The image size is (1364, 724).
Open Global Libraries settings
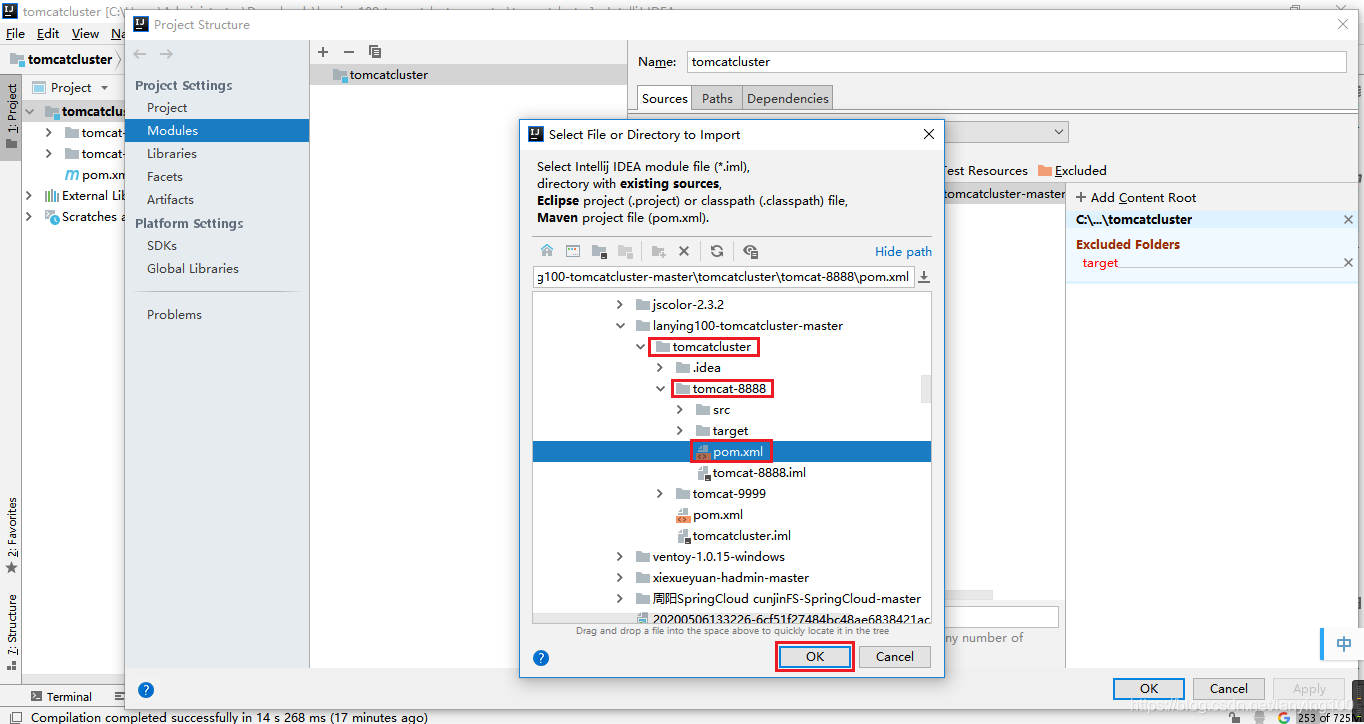coord(193,269)
